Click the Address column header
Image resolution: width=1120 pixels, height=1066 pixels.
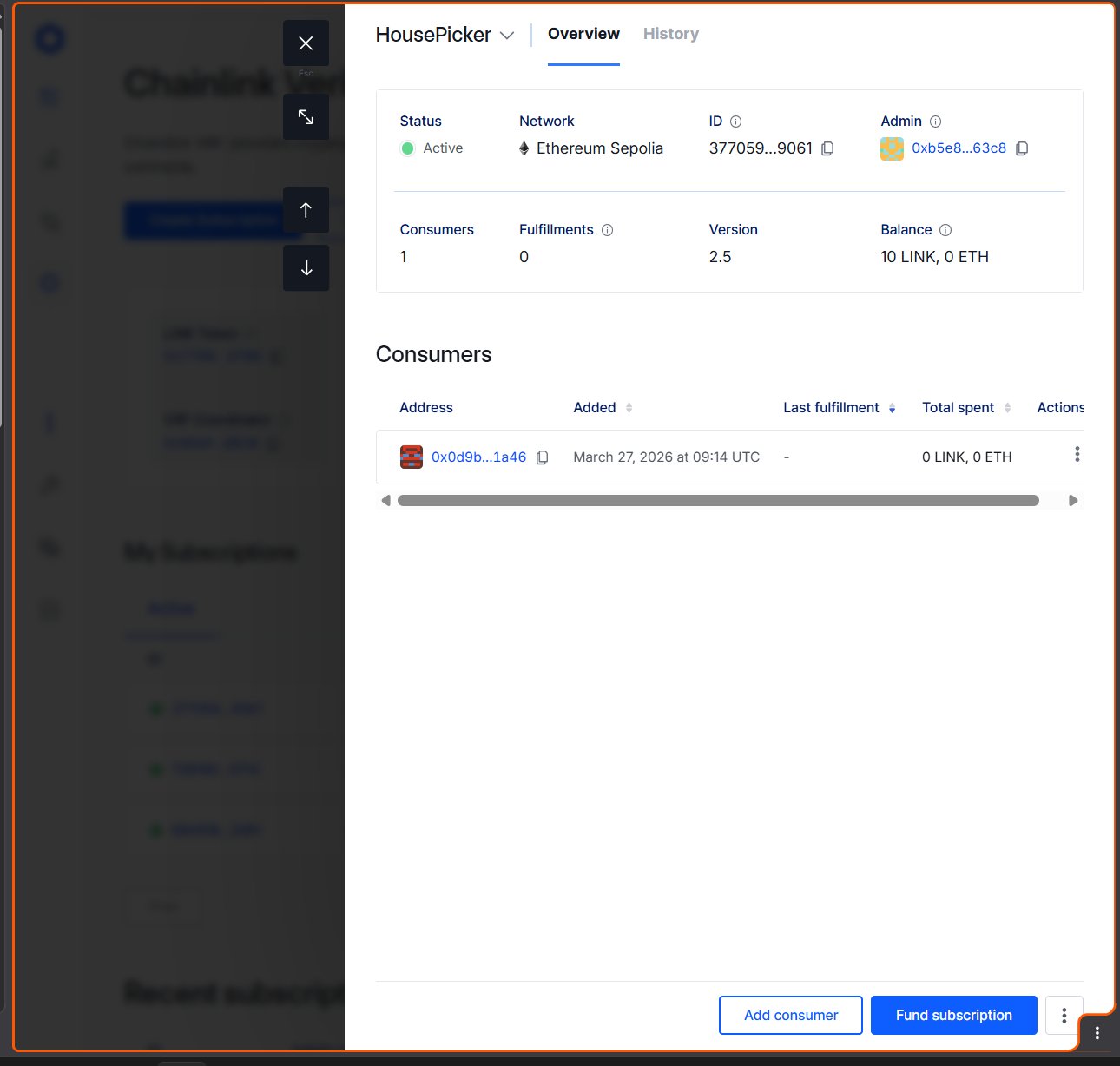point(426,408)
